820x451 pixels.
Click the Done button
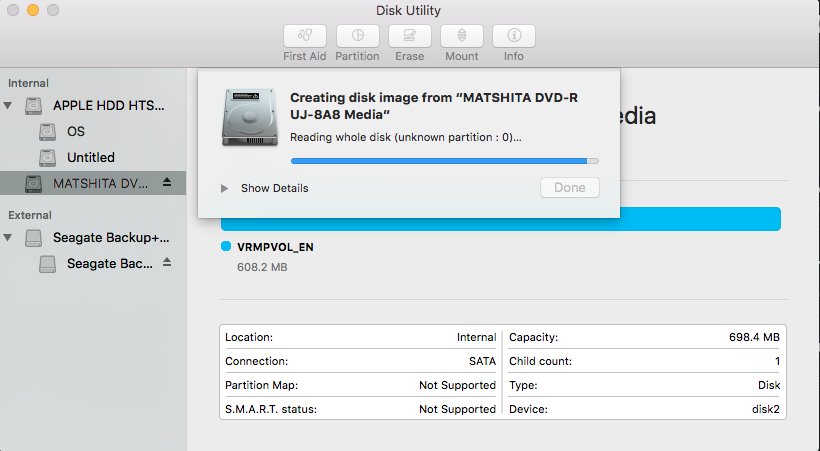tap(569, 188)
